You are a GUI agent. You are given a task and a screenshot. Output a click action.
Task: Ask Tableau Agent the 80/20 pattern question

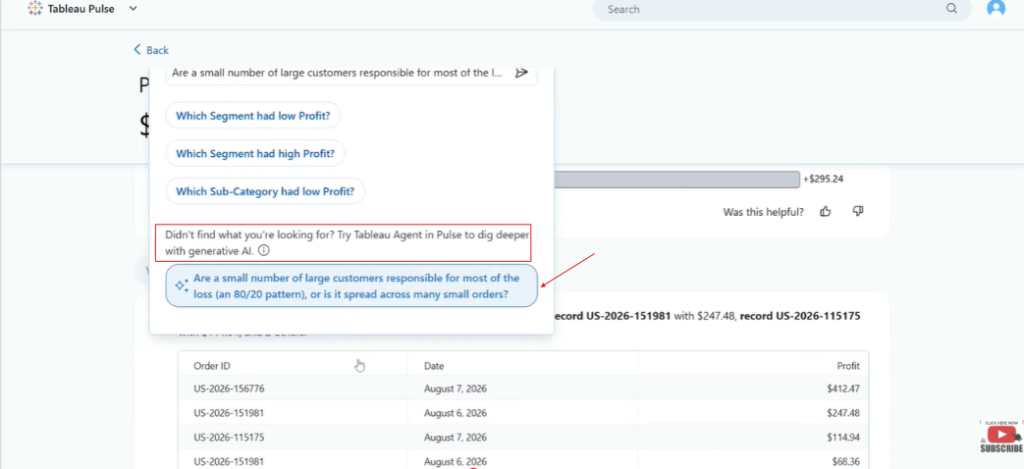pos(351,285)
